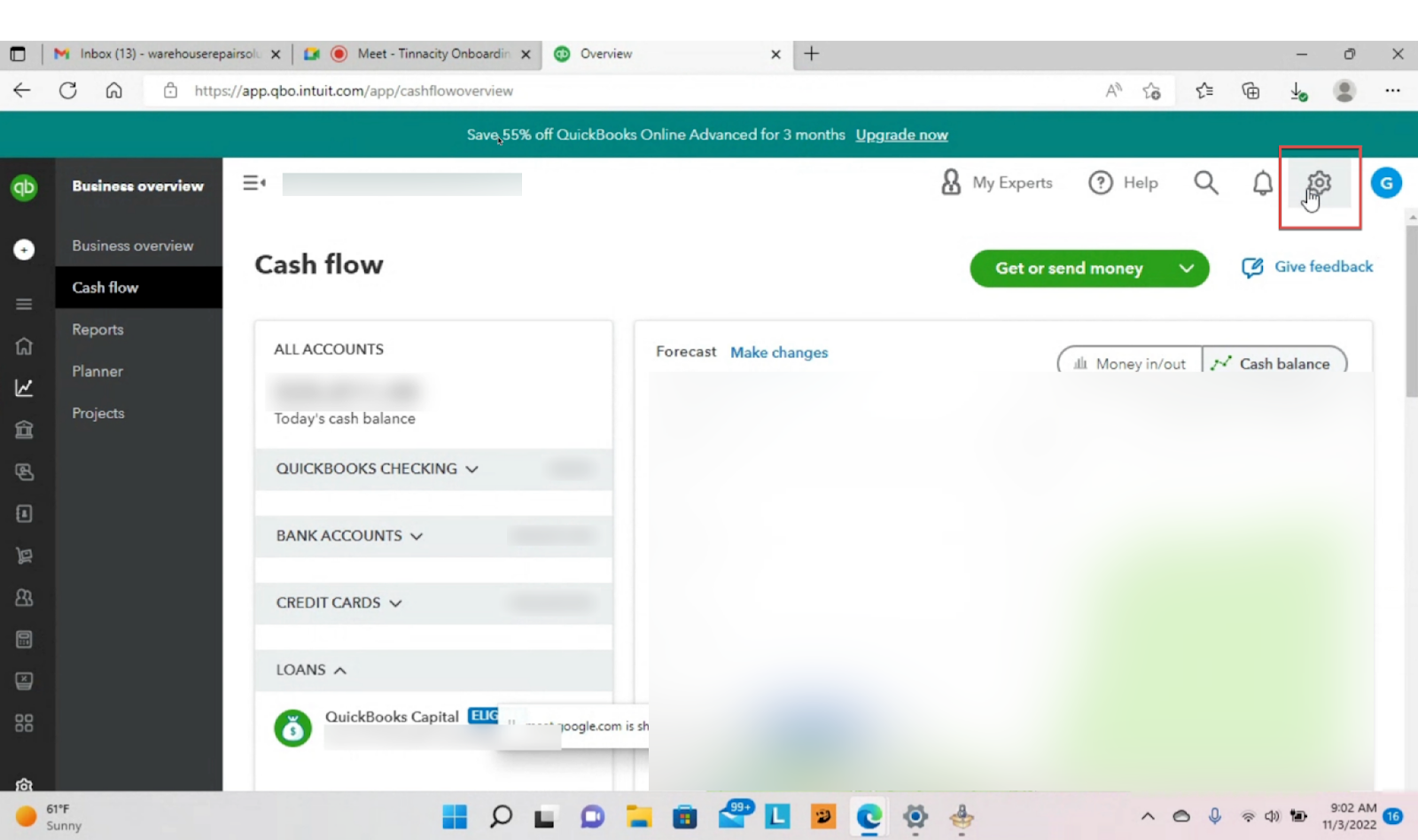Switch chart to Money in/out view
The image size is (1418, 840).
click(x=1130, y=363)
